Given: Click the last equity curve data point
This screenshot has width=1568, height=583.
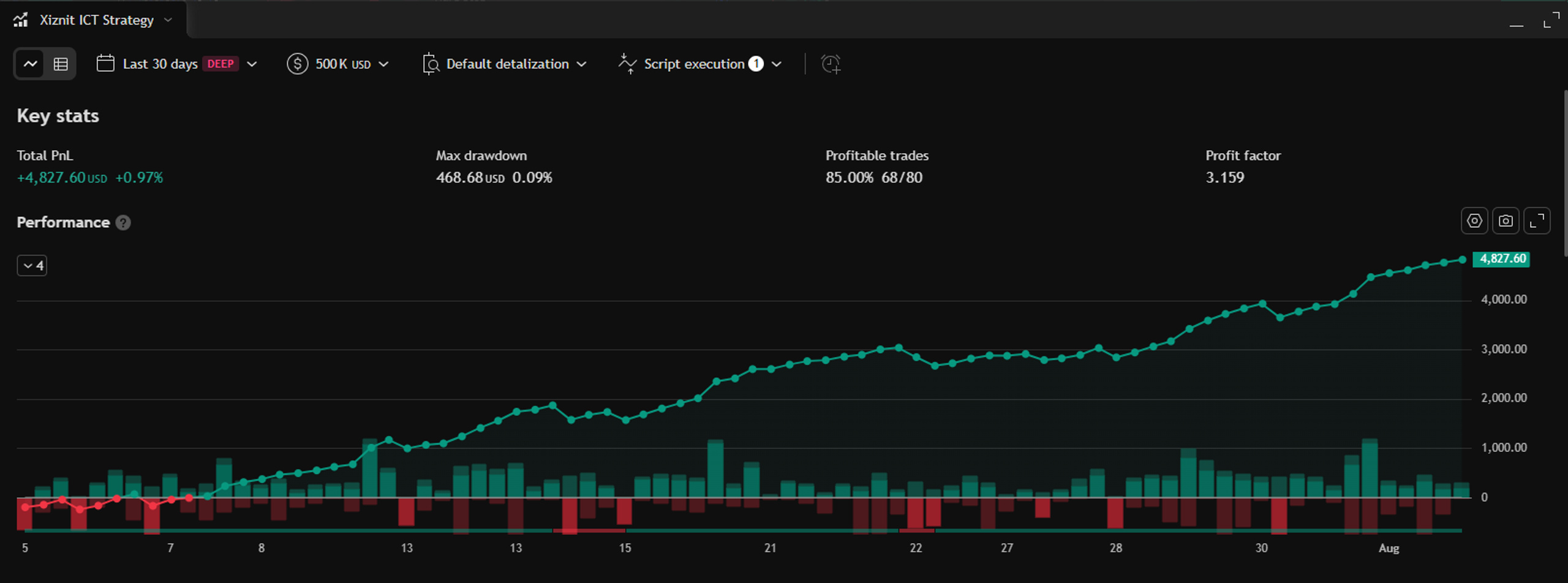Looking at the screenshot, I should [1463, 260].
